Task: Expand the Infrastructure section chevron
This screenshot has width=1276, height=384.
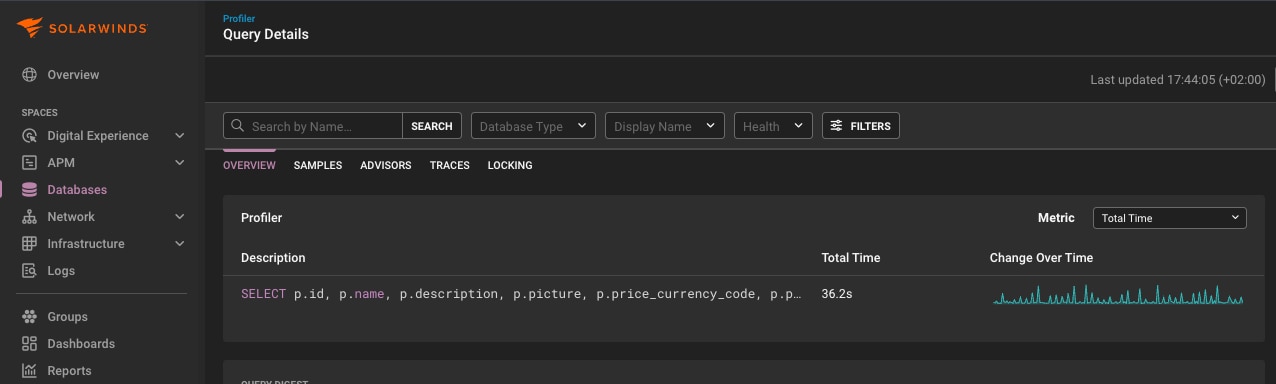Action: [x=180, y=244]
